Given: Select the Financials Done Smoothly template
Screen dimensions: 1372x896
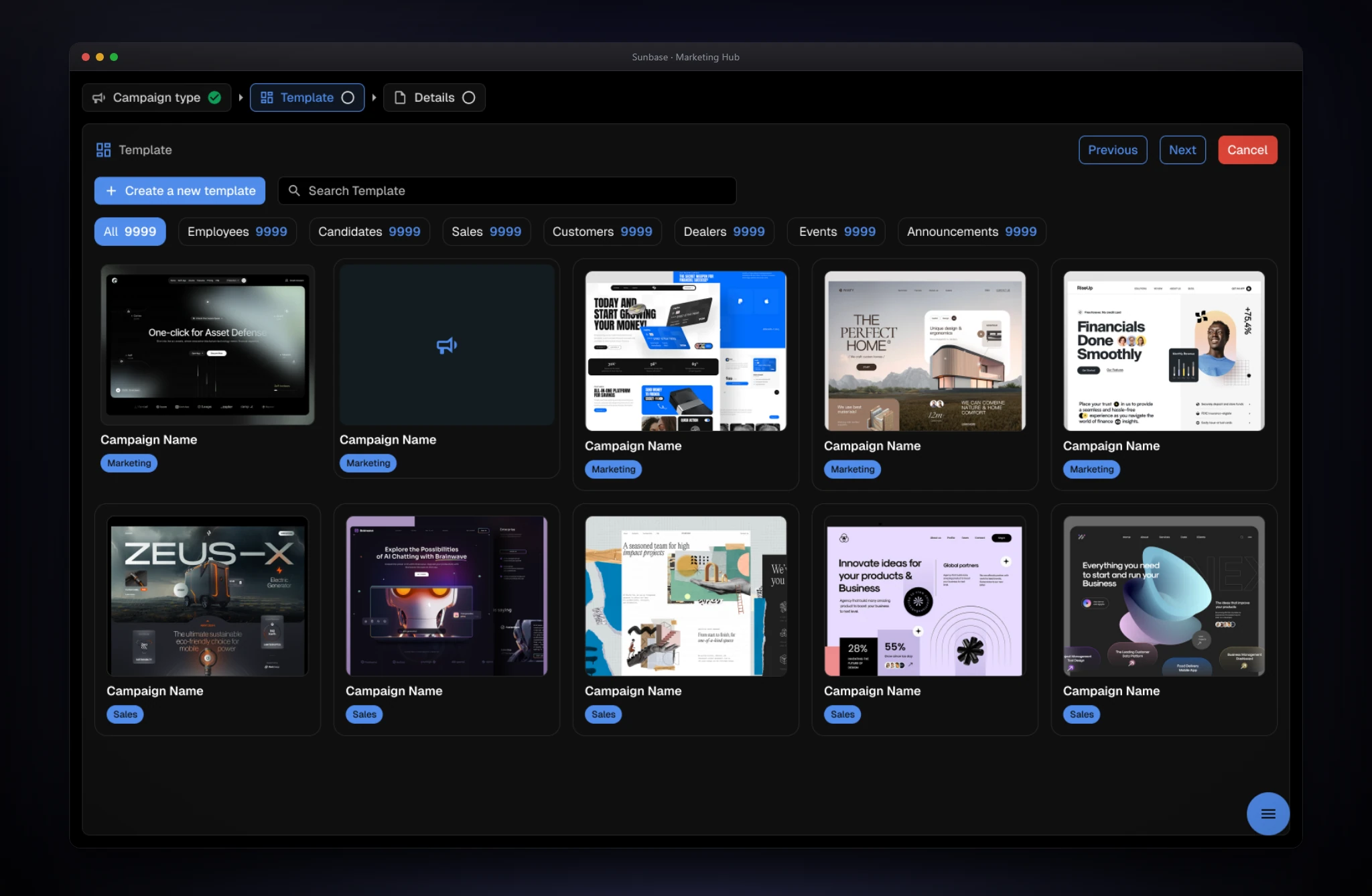Looking at the screenshot, I should 1164,350.
